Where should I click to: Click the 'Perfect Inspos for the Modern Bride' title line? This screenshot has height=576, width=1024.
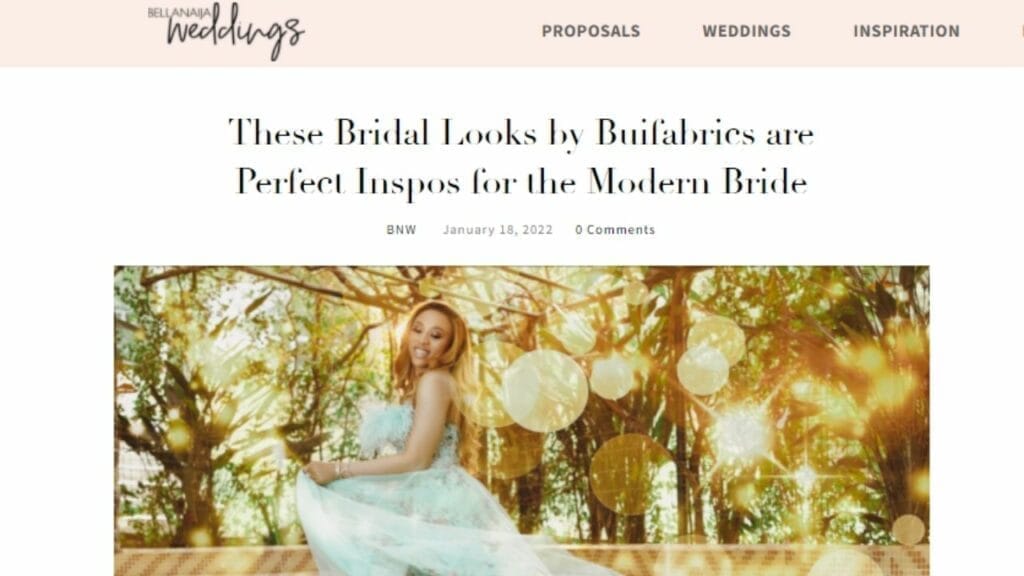521,182
